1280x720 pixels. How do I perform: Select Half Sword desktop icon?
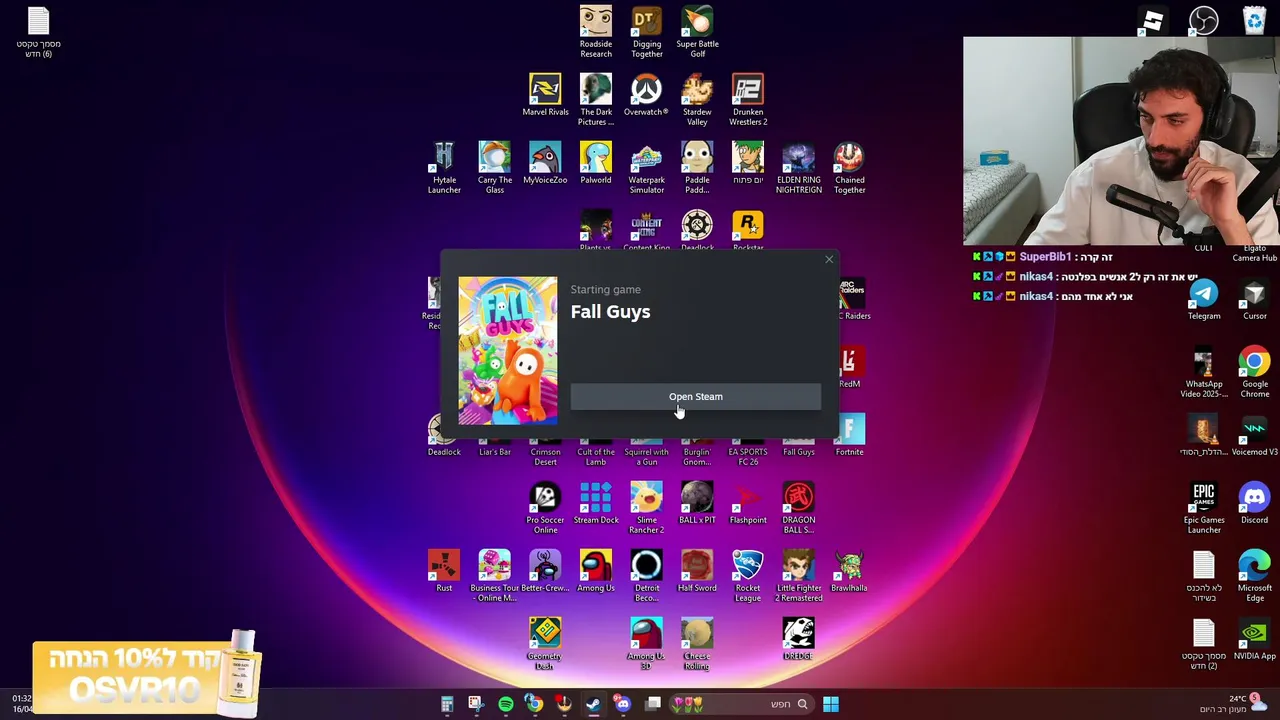coord(697,571)
